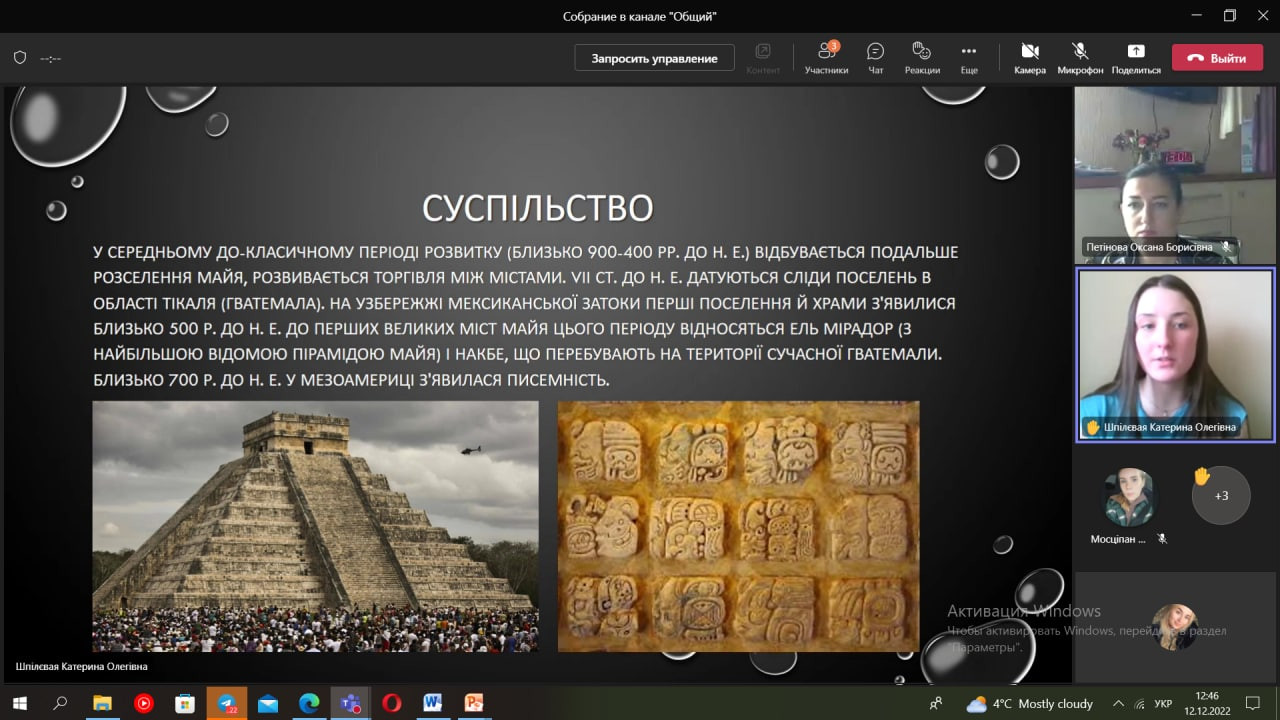The height and width of the screenshot is (720, 1280).
Task: Click the shield security icon in the meeting bar
Action: coord(20,58)
